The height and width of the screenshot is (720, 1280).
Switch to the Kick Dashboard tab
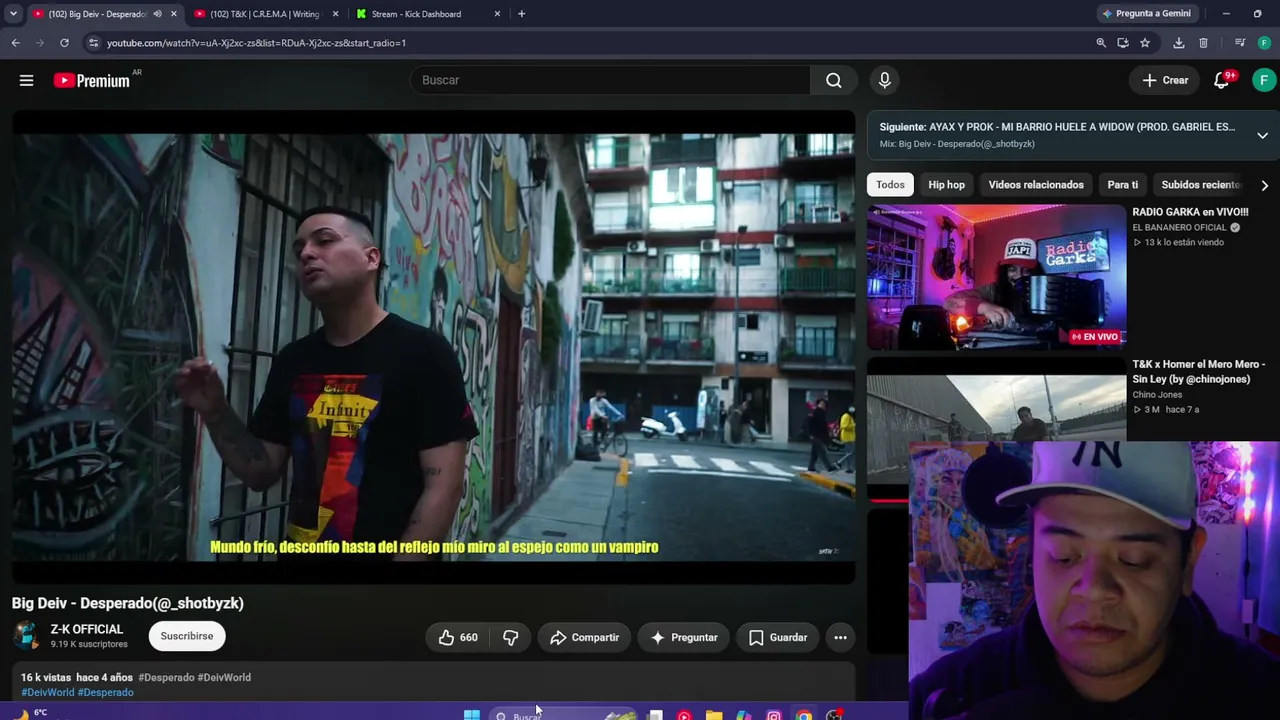[427, 14]
